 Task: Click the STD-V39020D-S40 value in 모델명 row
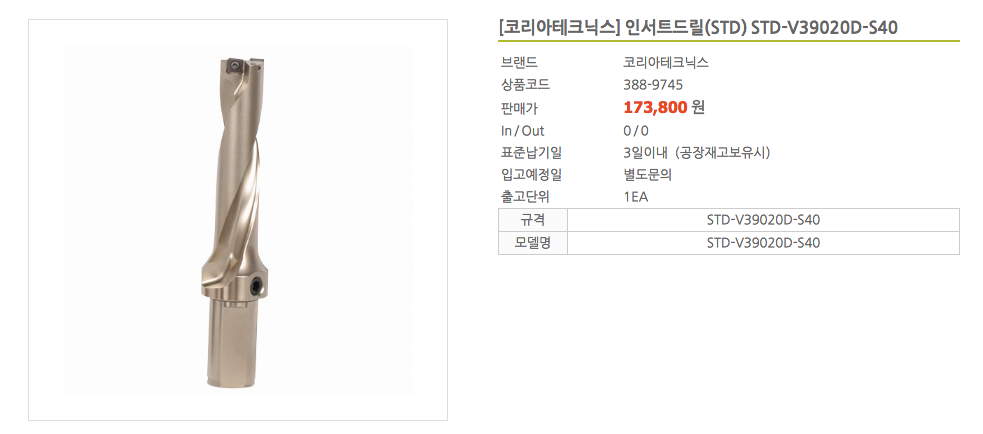(x=763, y=243)
